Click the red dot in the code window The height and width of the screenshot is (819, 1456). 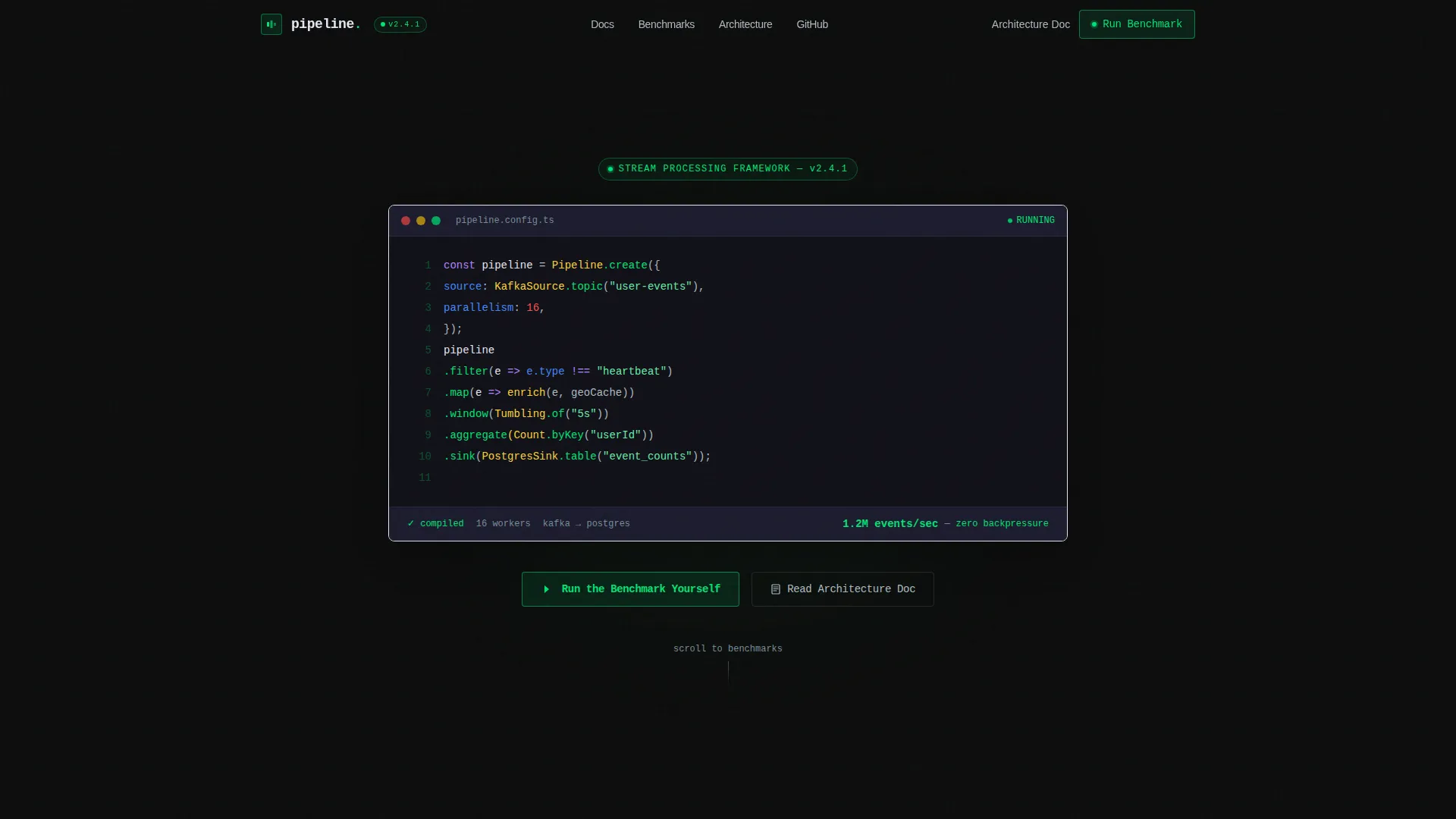point(406,221)
